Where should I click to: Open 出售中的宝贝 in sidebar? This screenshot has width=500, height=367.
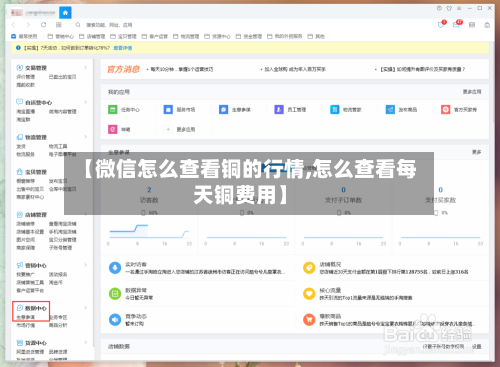point(30,189)
